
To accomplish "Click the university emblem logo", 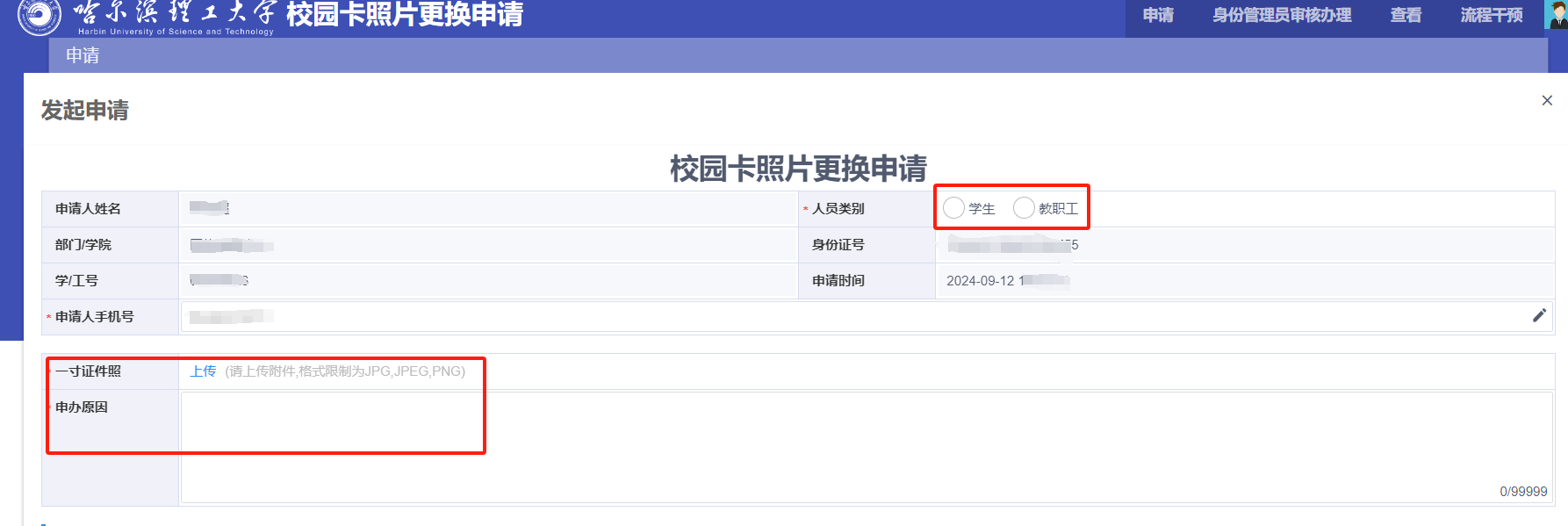I will tap(40, 16).
